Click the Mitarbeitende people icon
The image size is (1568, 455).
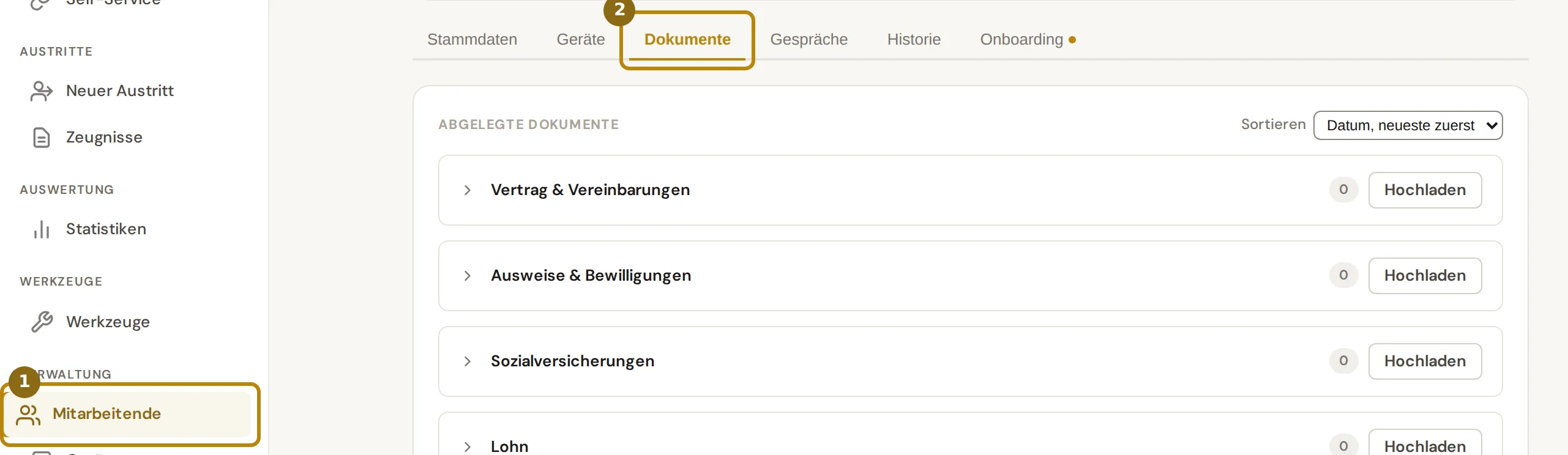click(x=28, y=415)
